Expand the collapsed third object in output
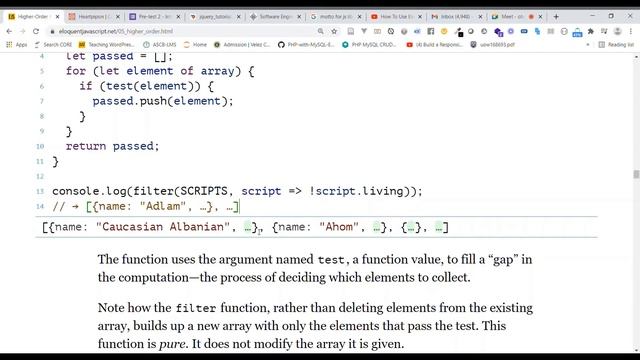Viewport: 640px width, 360px height. coord(411,227)
